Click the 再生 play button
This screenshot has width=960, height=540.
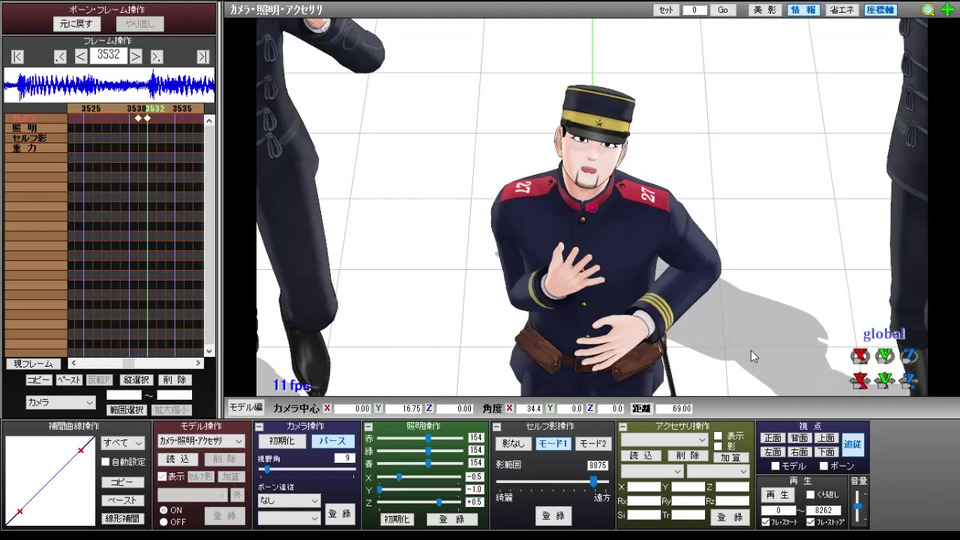[778, 495]
